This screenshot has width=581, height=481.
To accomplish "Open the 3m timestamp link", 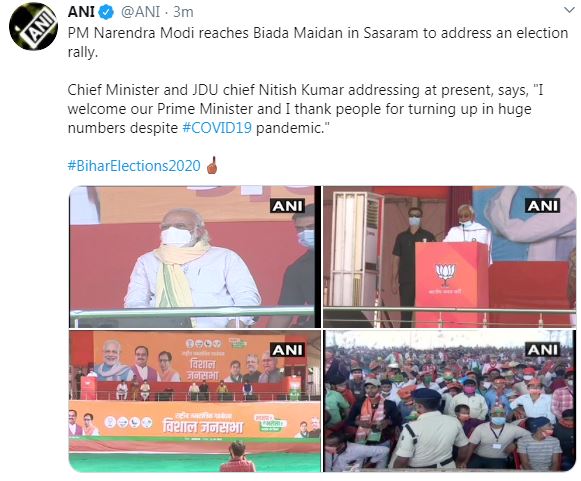I will pyautogui.click(x=183, y=12).
